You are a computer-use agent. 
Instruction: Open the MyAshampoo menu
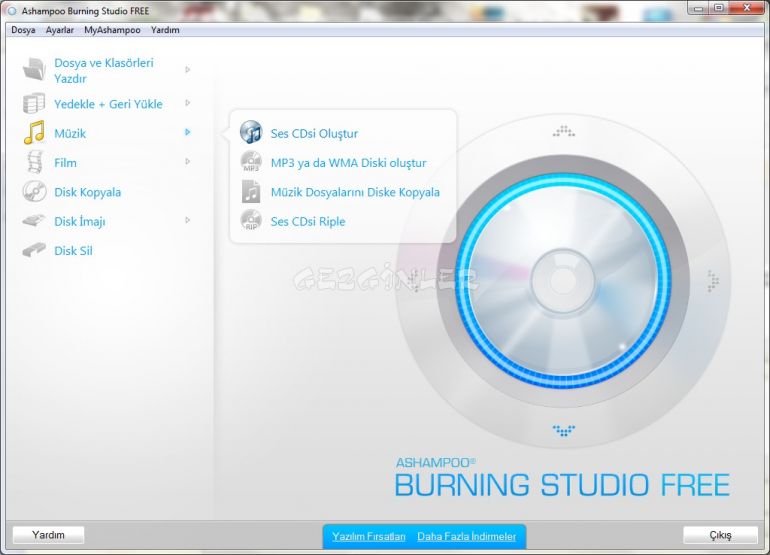click(x=112, y=30)
